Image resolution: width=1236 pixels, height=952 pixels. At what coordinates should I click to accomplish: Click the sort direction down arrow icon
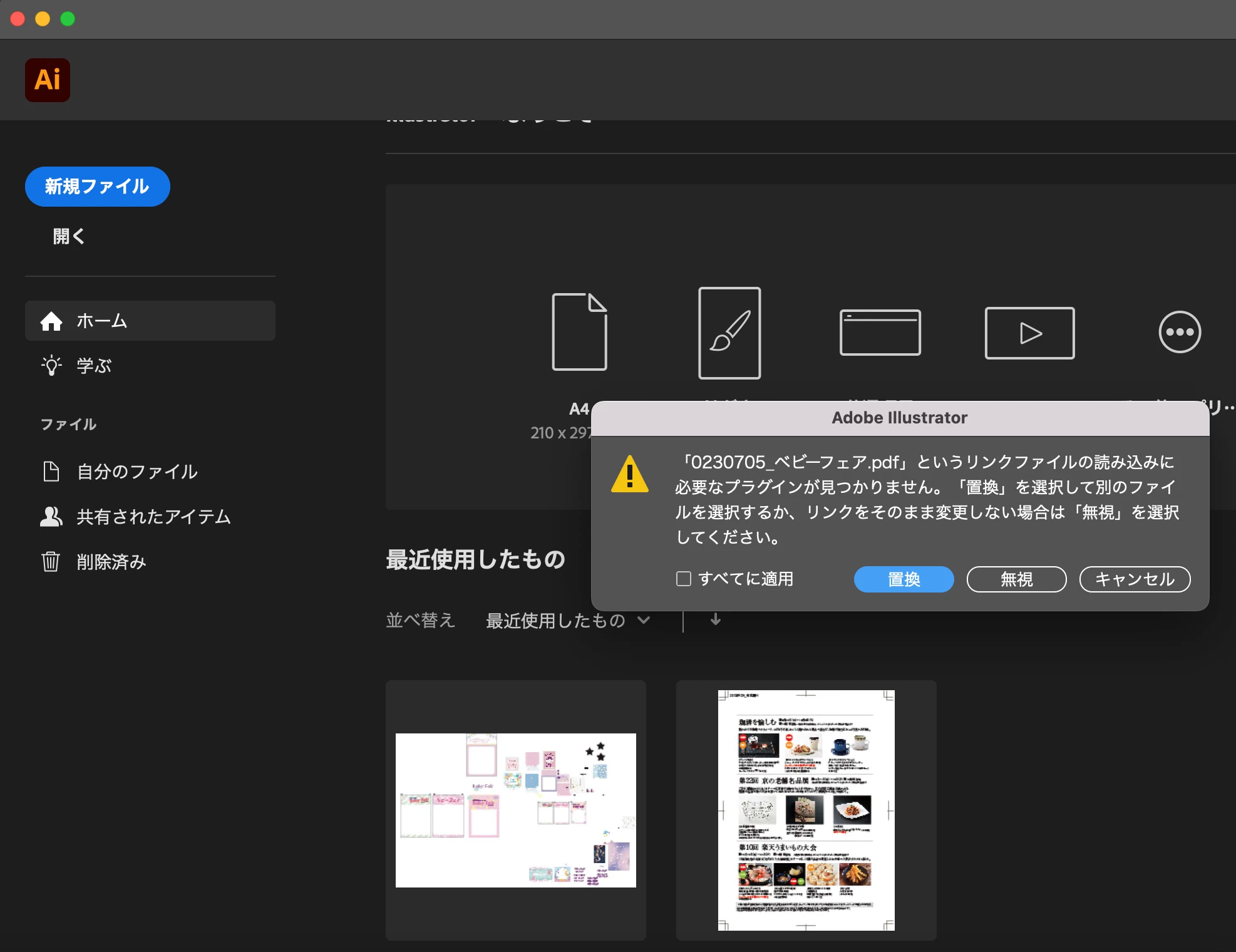(716, 619)
